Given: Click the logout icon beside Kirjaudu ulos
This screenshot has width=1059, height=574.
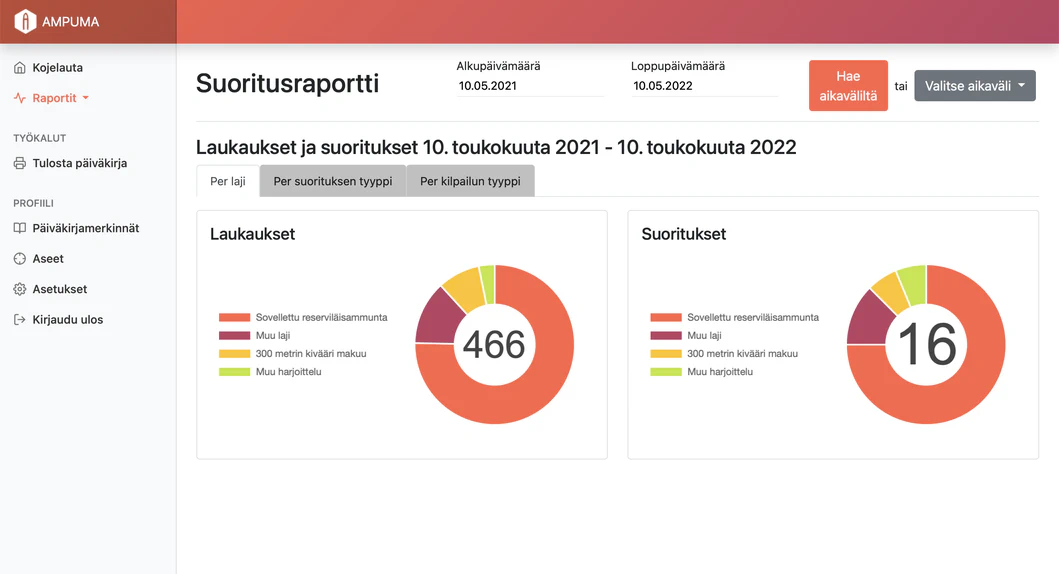Looking at the screenshot, I should 20,320.
